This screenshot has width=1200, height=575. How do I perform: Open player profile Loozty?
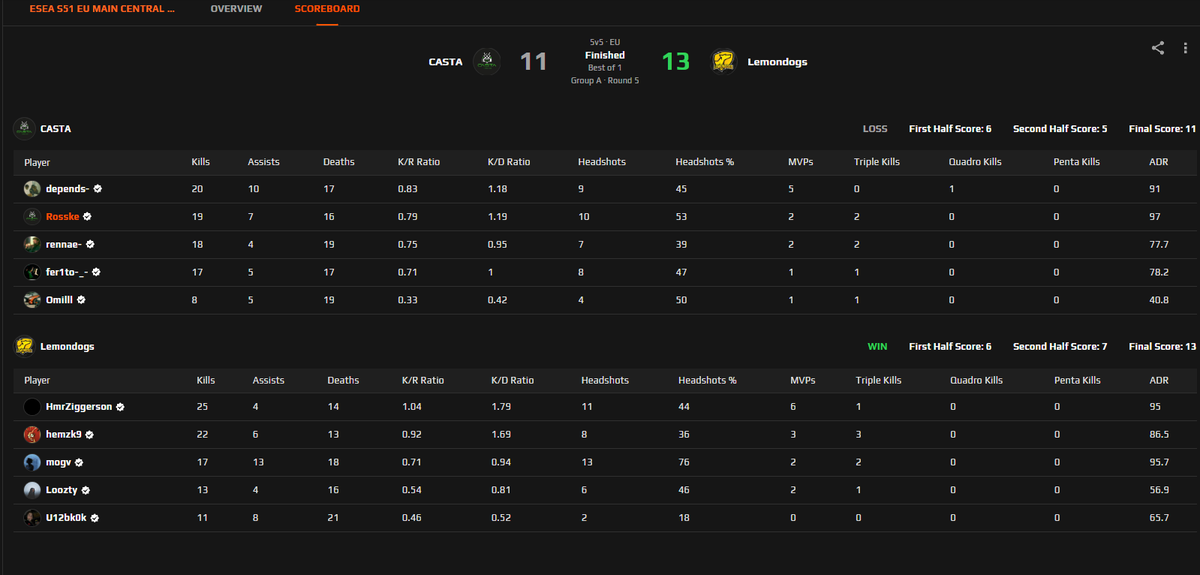pos(62,490)
